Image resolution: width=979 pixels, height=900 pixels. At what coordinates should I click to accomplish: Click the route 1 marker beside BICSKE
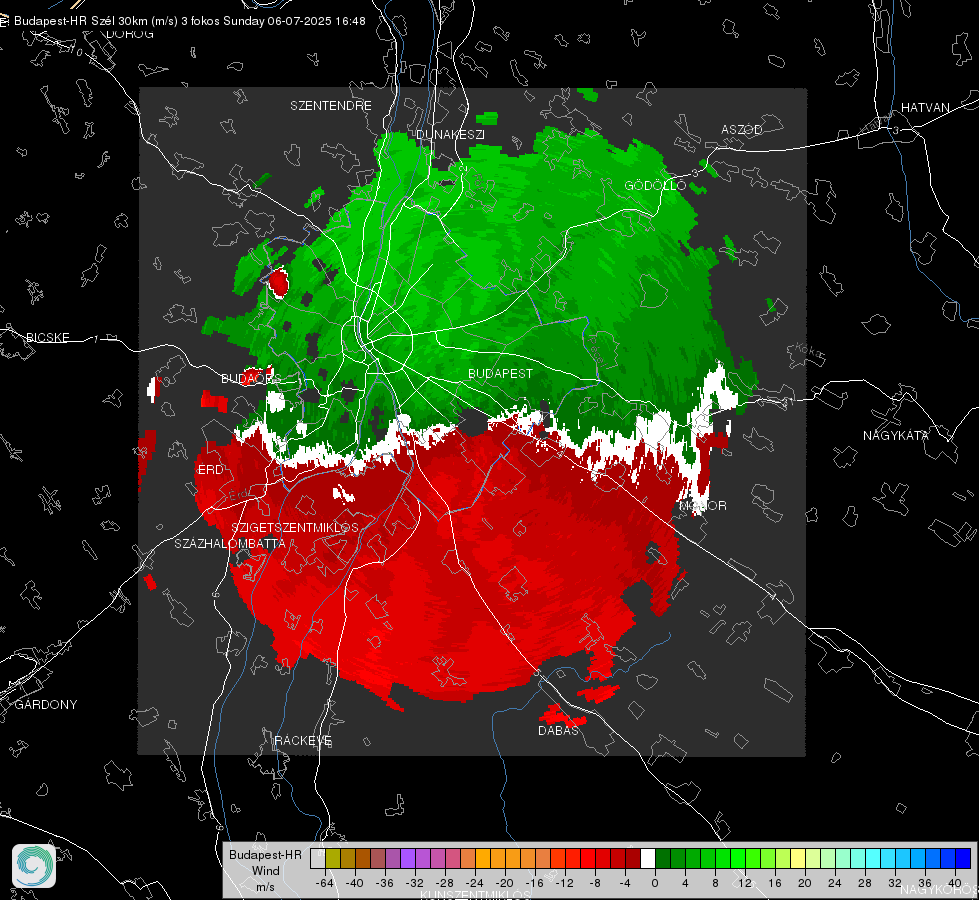(96, 339)
